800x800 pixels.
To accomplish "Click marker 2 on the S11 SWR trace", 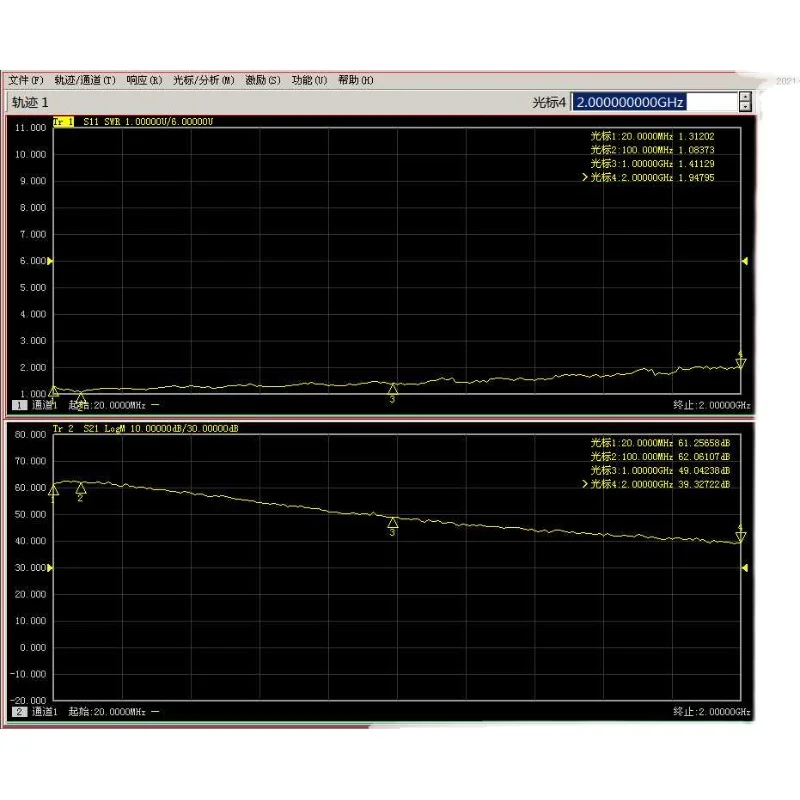I will pyautogui.click(x=81, y=397).
